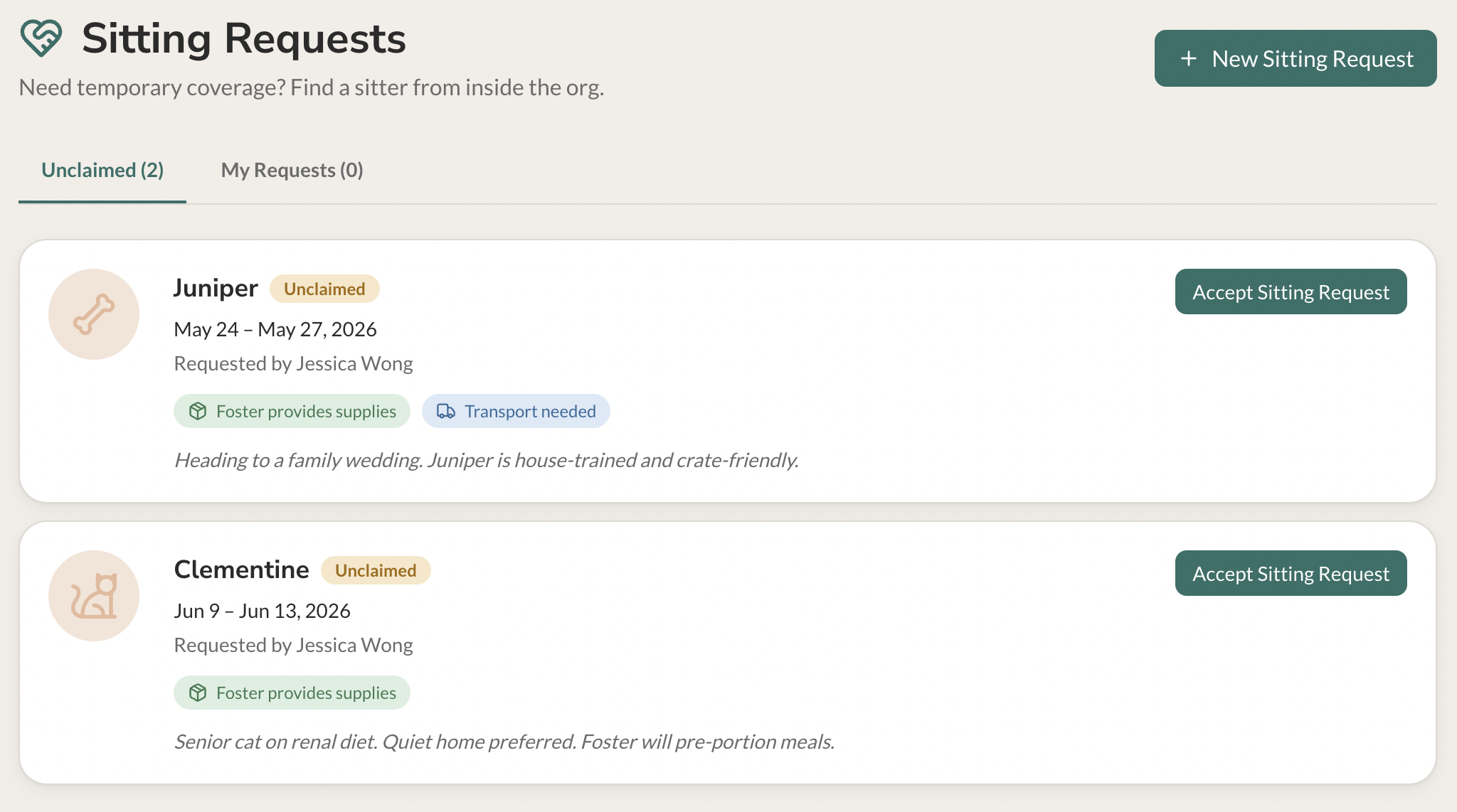The height and width of the screenshot is (812, 1457).
Task: Click the truck icon in Transport needed
Action: pos(446,412)
